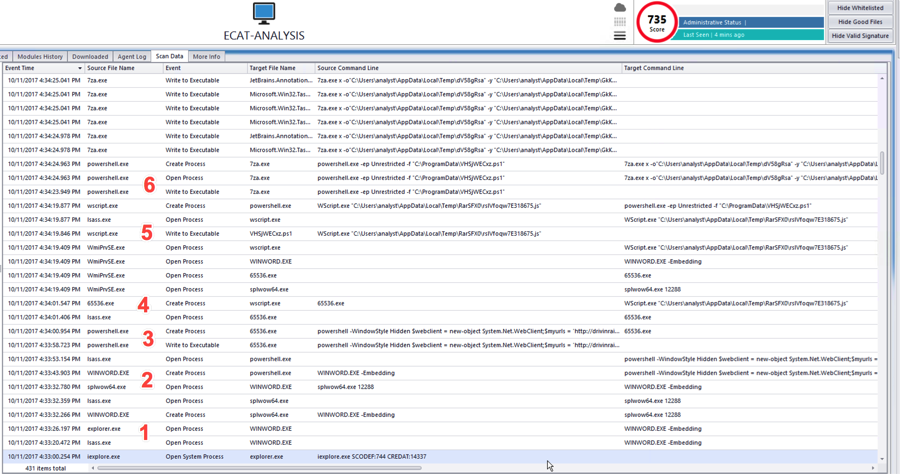900x474 pixels.
Task: Switch to the More Info tab
Action: click(x=207, y=57)
